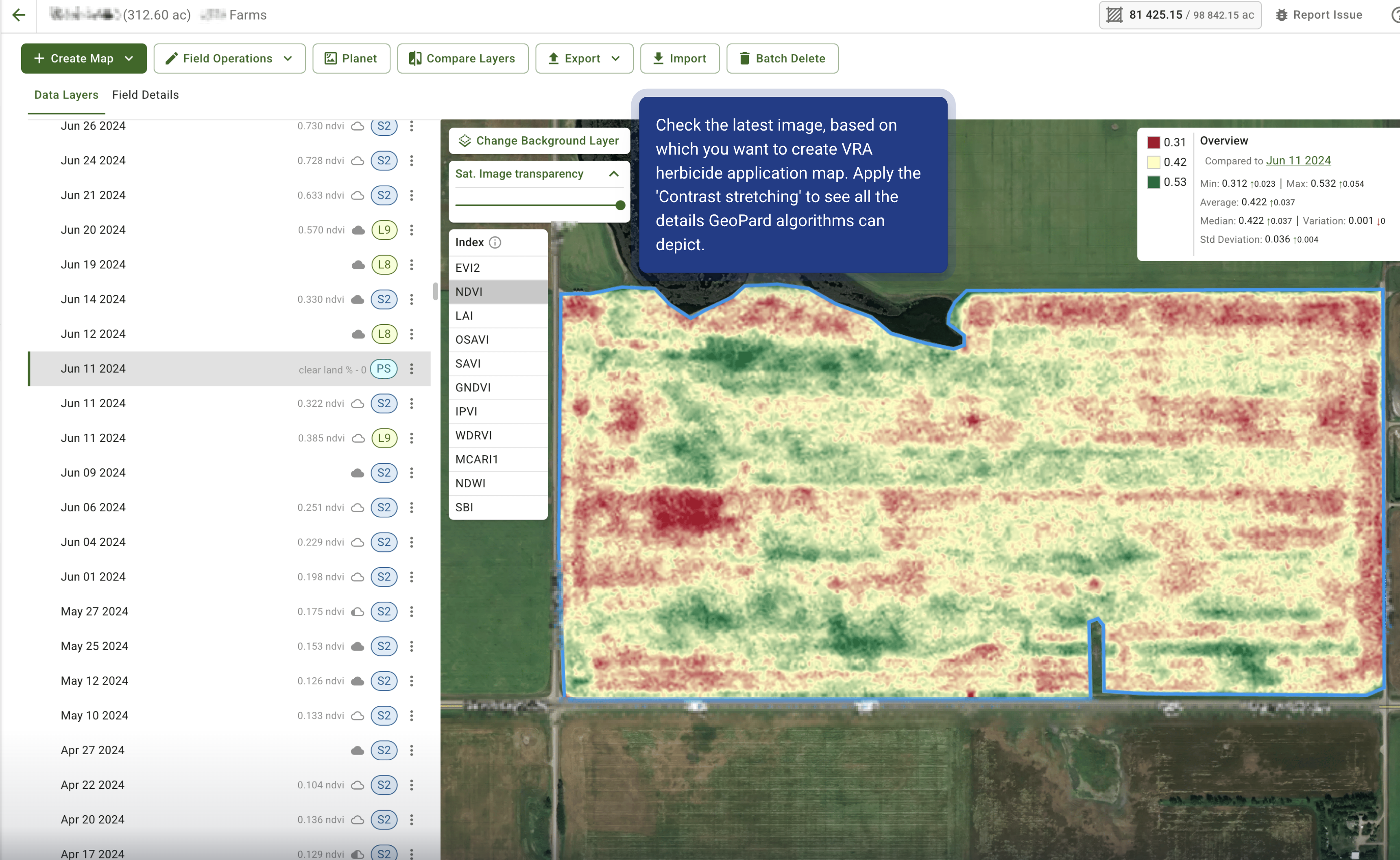The width and height of the screenshot is (1400, 860).
Task: Open options menu for the Jun 11 PS layer
Action: click(x=412, y=369)
